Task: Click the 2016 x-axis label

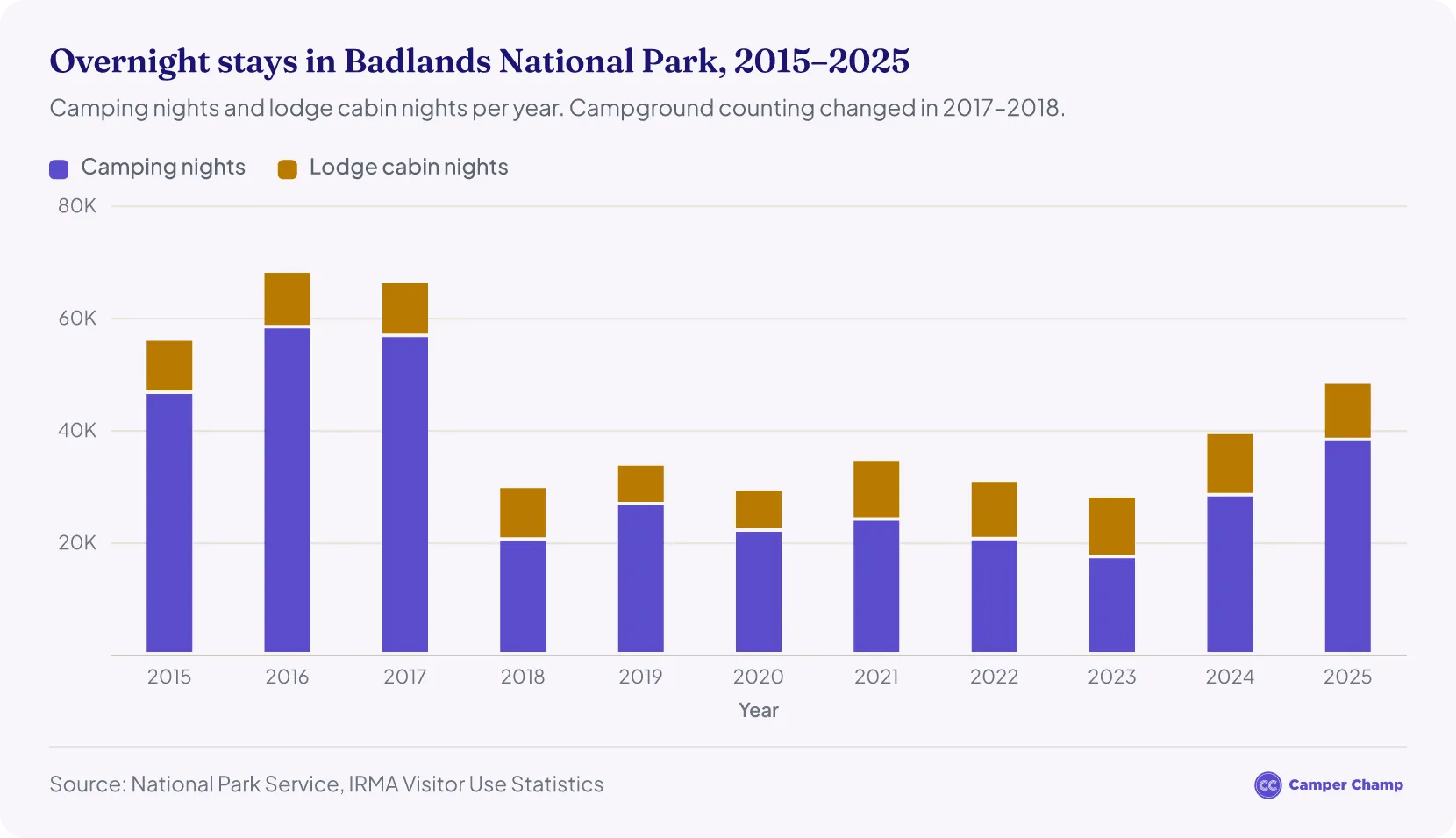Action: [x=288, y=677]
